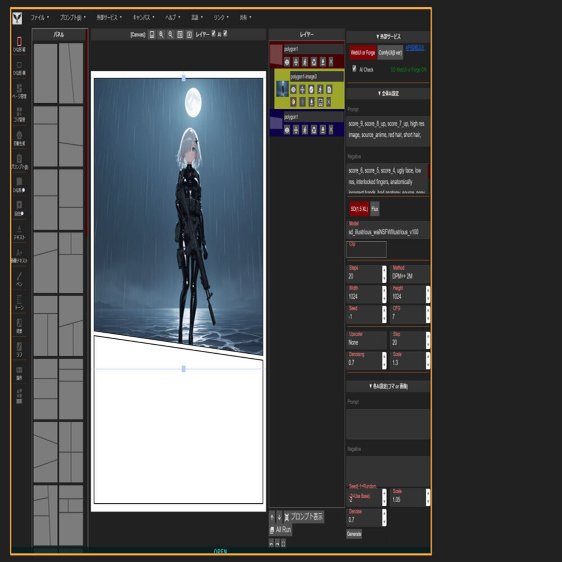Toggle the AI Check checkbox
The height and width of the screenshot is (562, 562).
(x=354, y=68)
